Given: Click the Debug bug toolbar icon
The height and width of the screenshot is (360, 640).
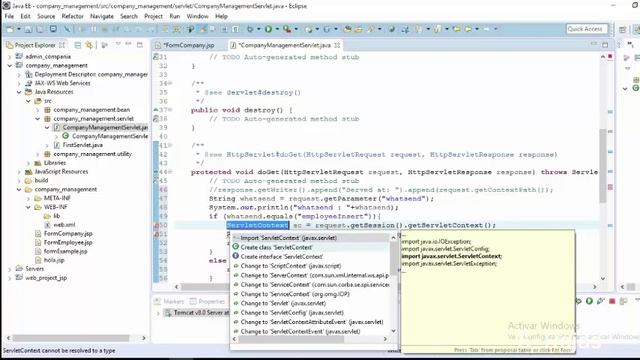Looking at the screenshot, I should [250, 29].
